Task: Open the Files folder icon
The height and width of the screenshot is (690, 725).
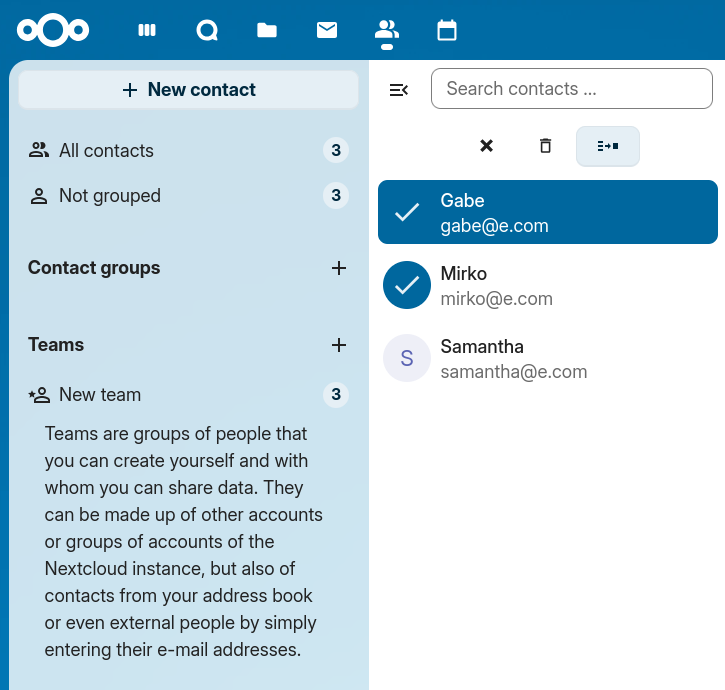Action: pyautogui.click(x=267, y=30)
